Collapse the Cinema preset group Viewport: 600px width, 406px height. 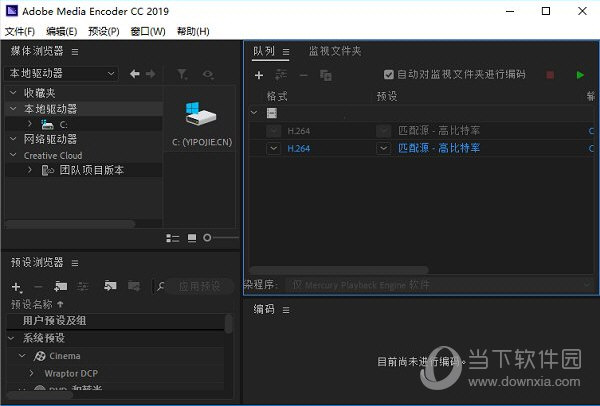tap(22, 356)
